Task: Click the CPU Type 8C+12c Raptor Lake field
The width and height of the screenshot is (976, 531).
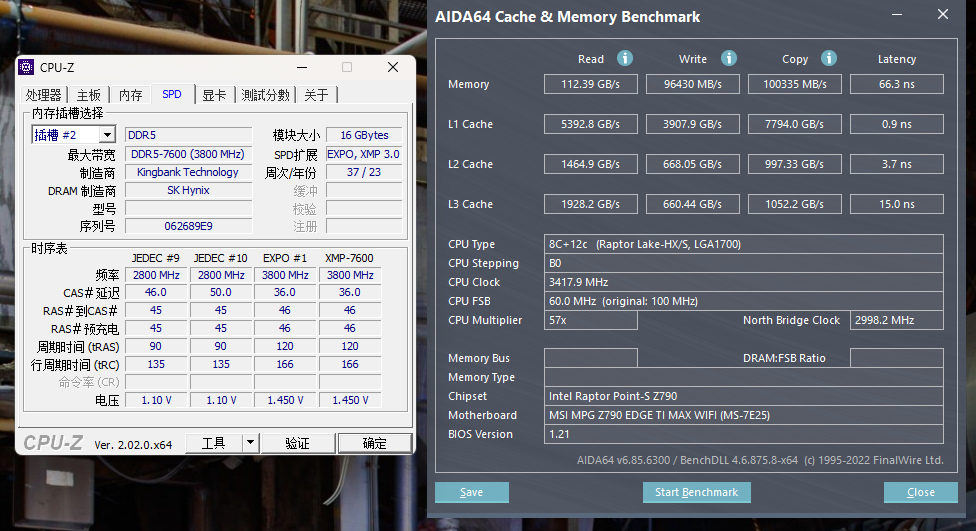Action: coord(744,244)
